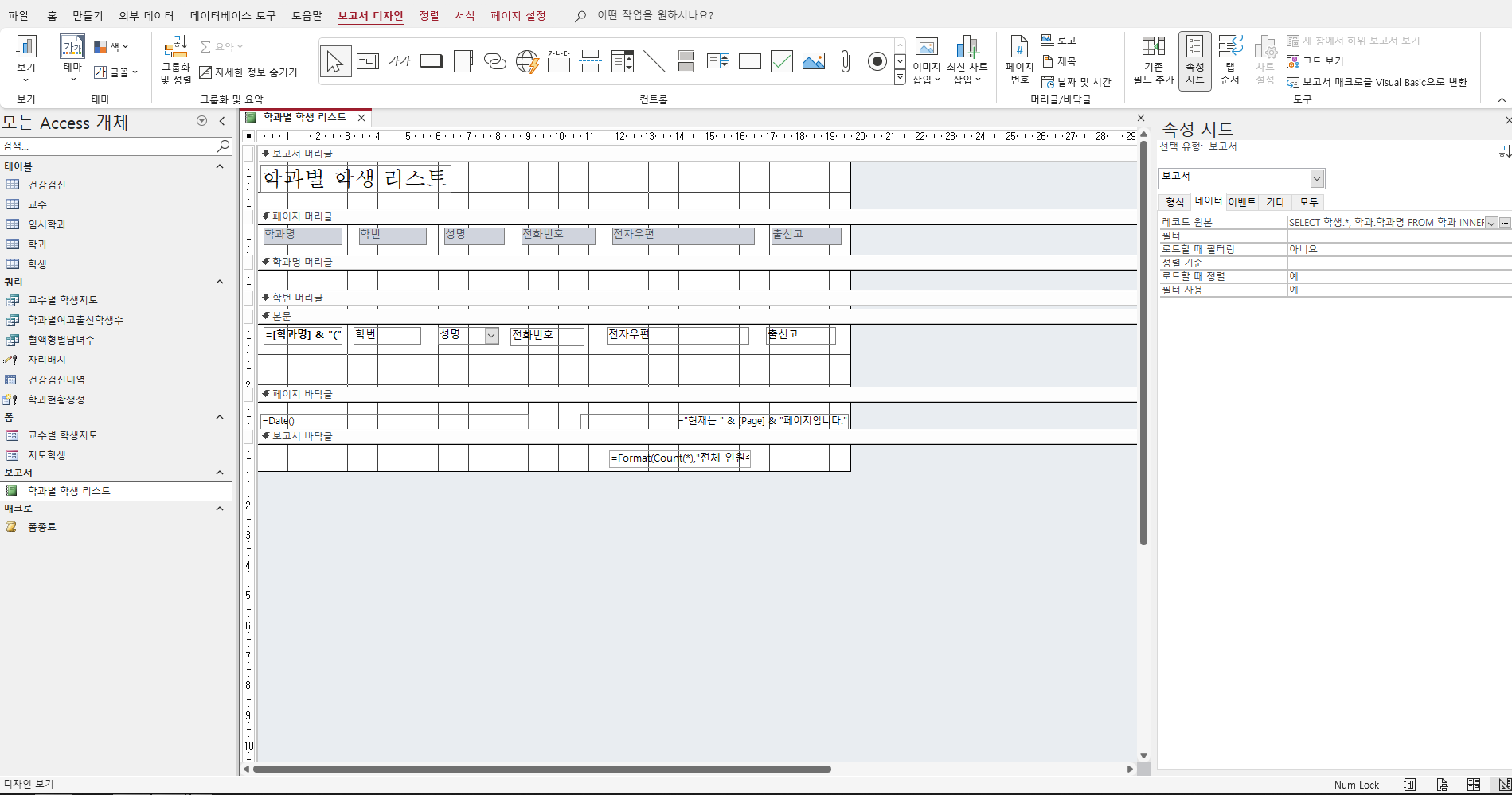Click 코드 보기 button
This screenshot has height=795, width=1512.
tap(1316, 61)
